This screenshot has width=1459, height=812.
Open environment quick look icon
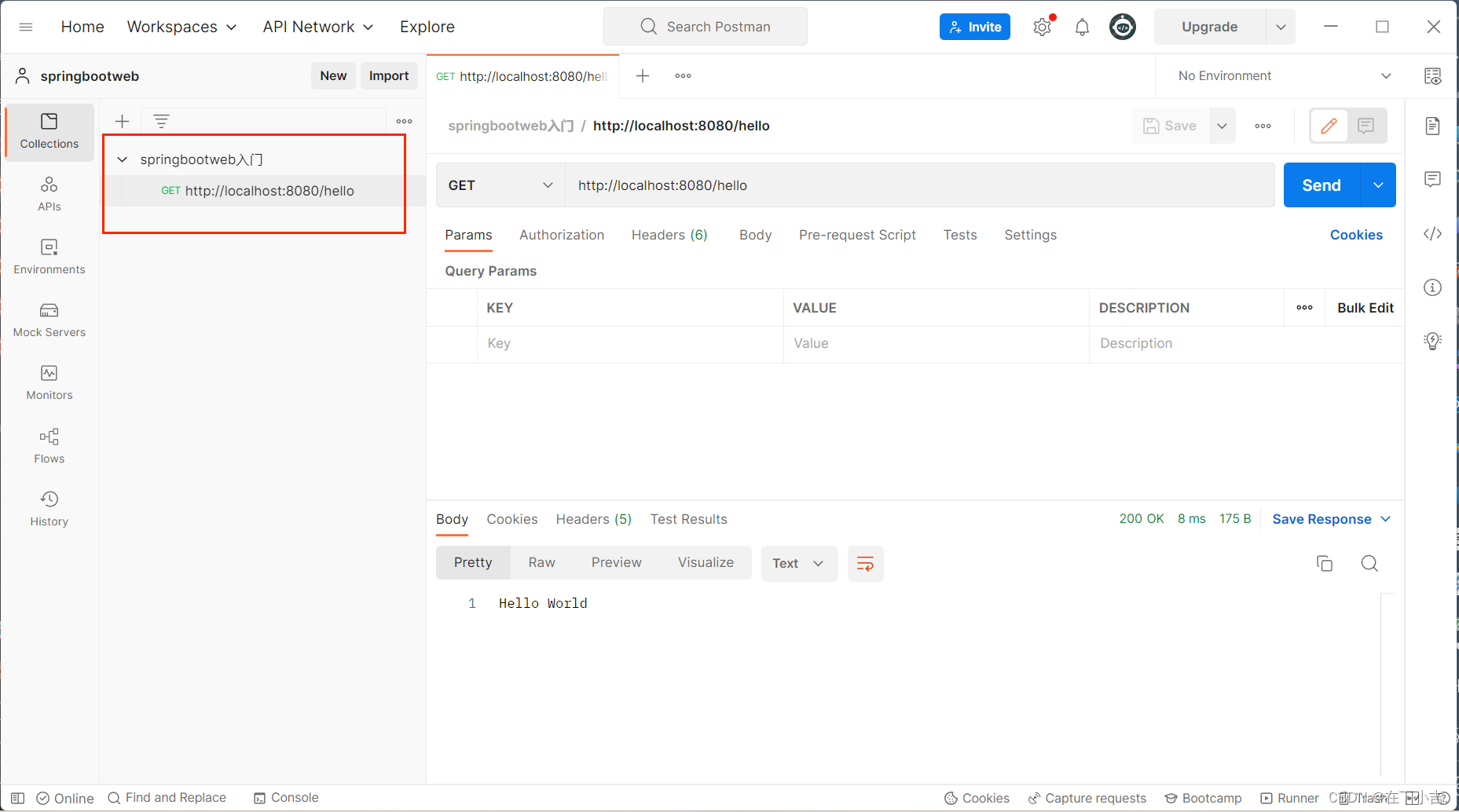pyautogui.click(x=1432, y=75)
